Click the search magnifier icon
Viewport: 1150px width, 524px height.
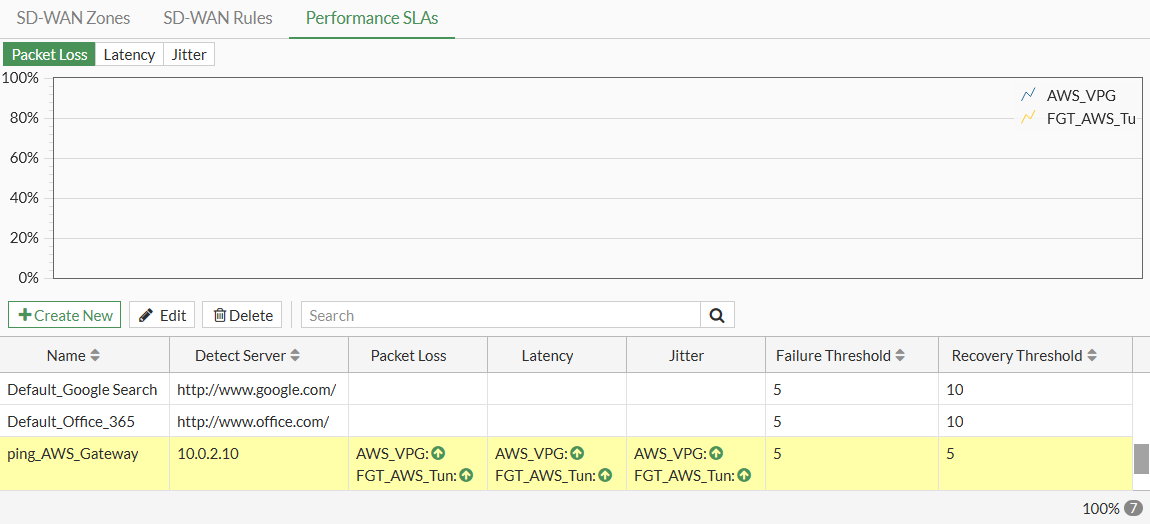717,315
